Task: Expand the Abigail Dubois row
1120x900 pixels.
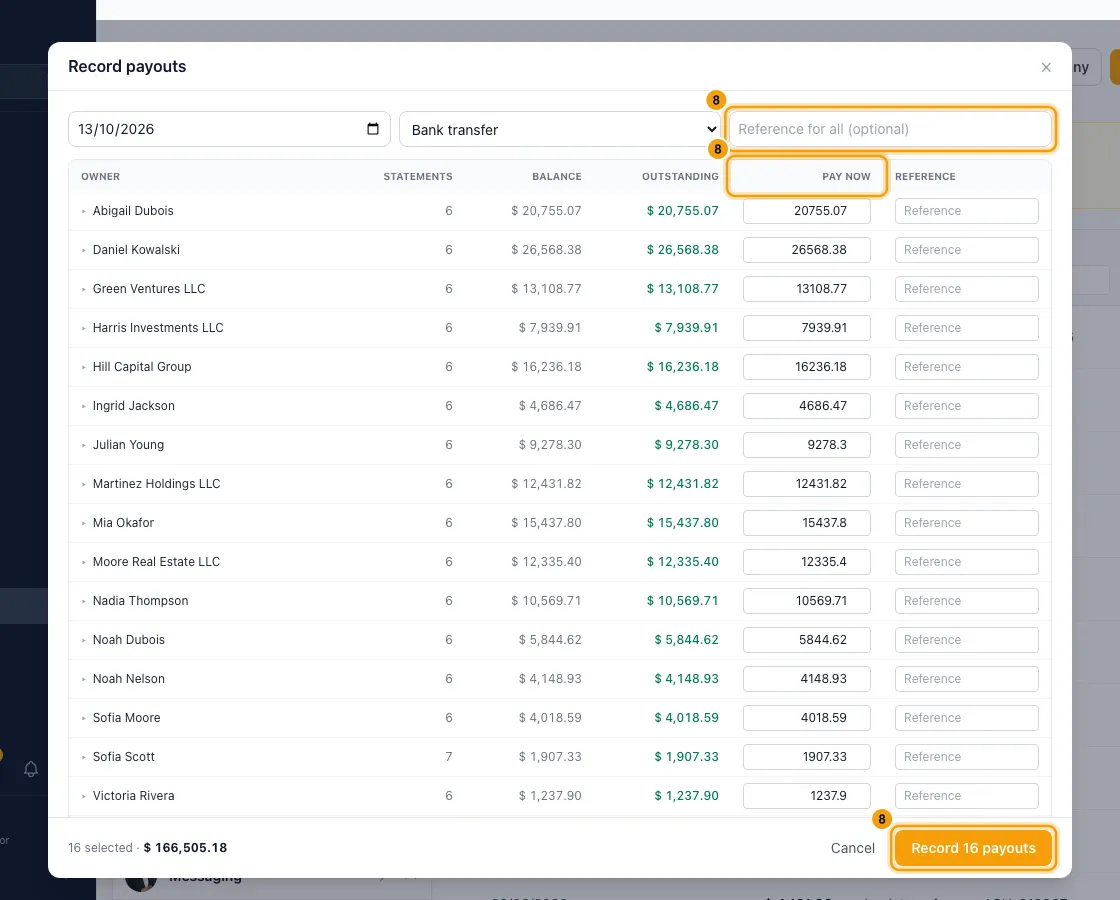Action: pyautogui.click(x=84, y=211)
